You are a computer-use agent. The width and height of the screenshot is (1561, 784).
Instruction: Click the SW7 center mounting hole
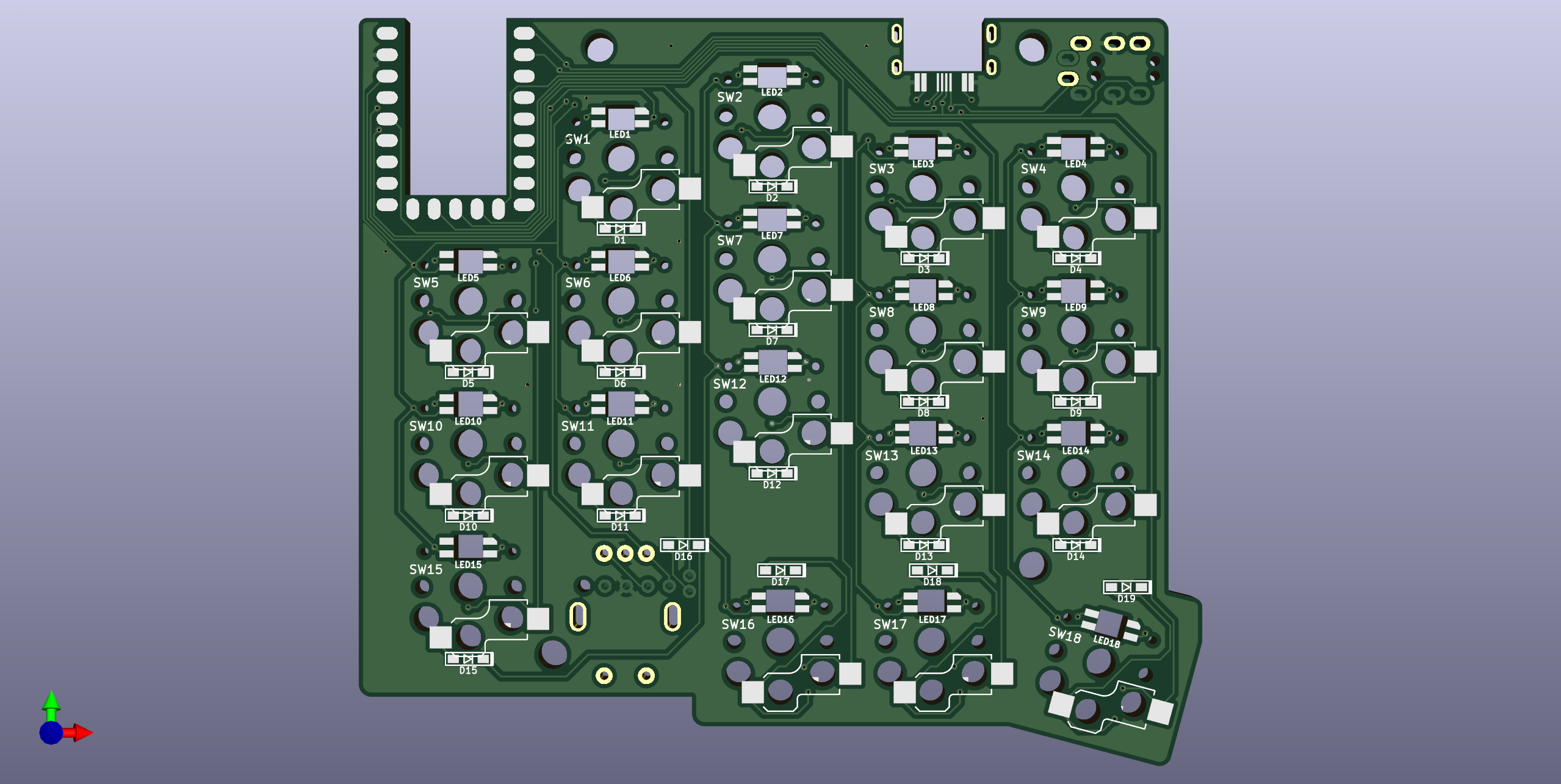772,259
